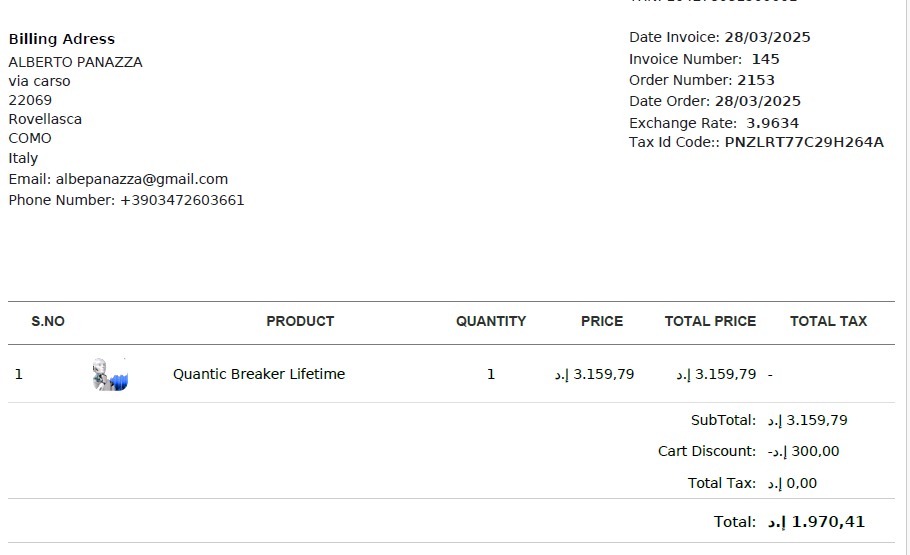Viewport: 910px width, 555px height.
Task: Click the email albepanazza@gmail.com
Action: click(x=142, y=179)
